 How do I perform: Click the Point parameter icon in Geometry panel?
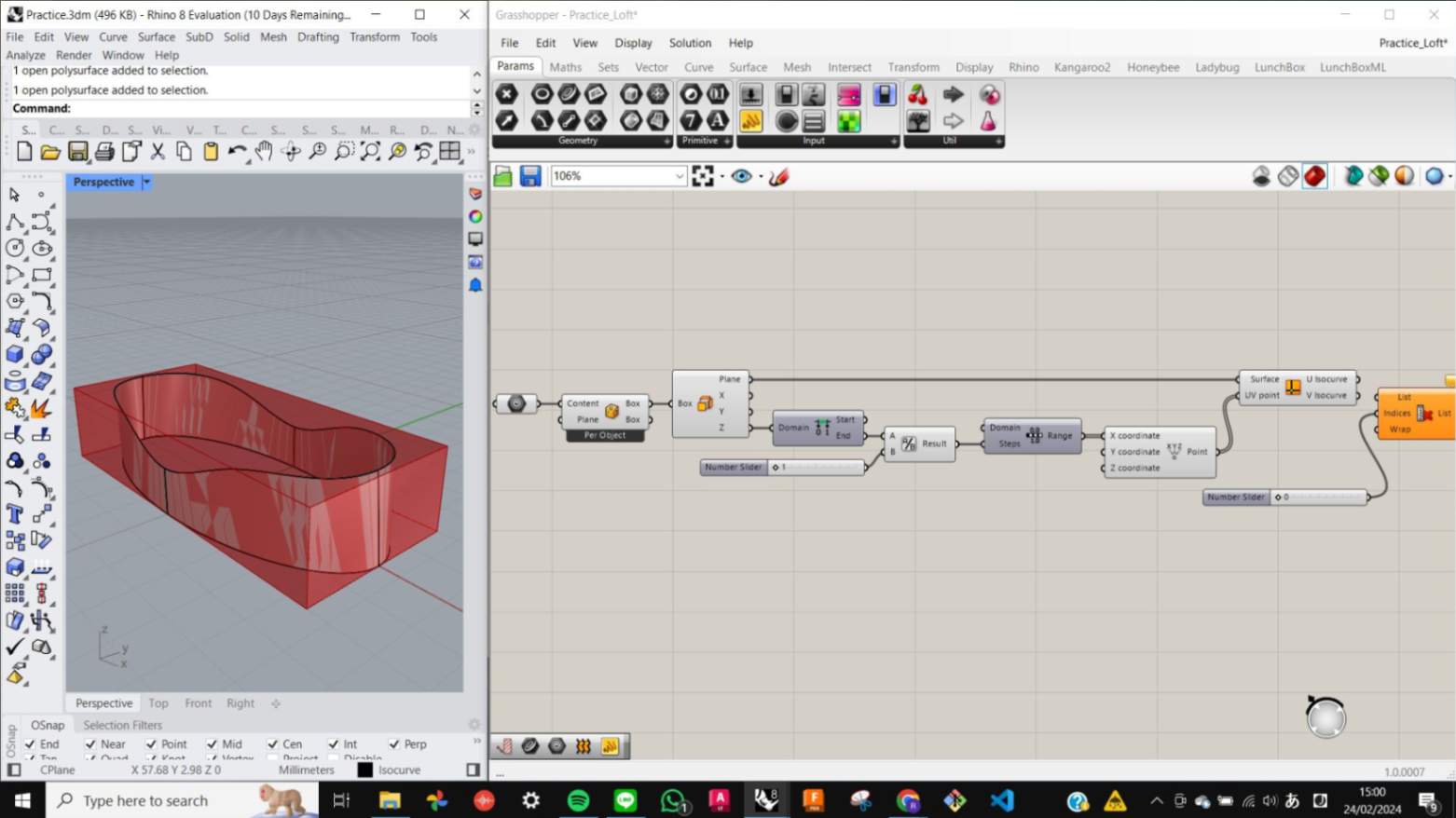pos(506,94)
